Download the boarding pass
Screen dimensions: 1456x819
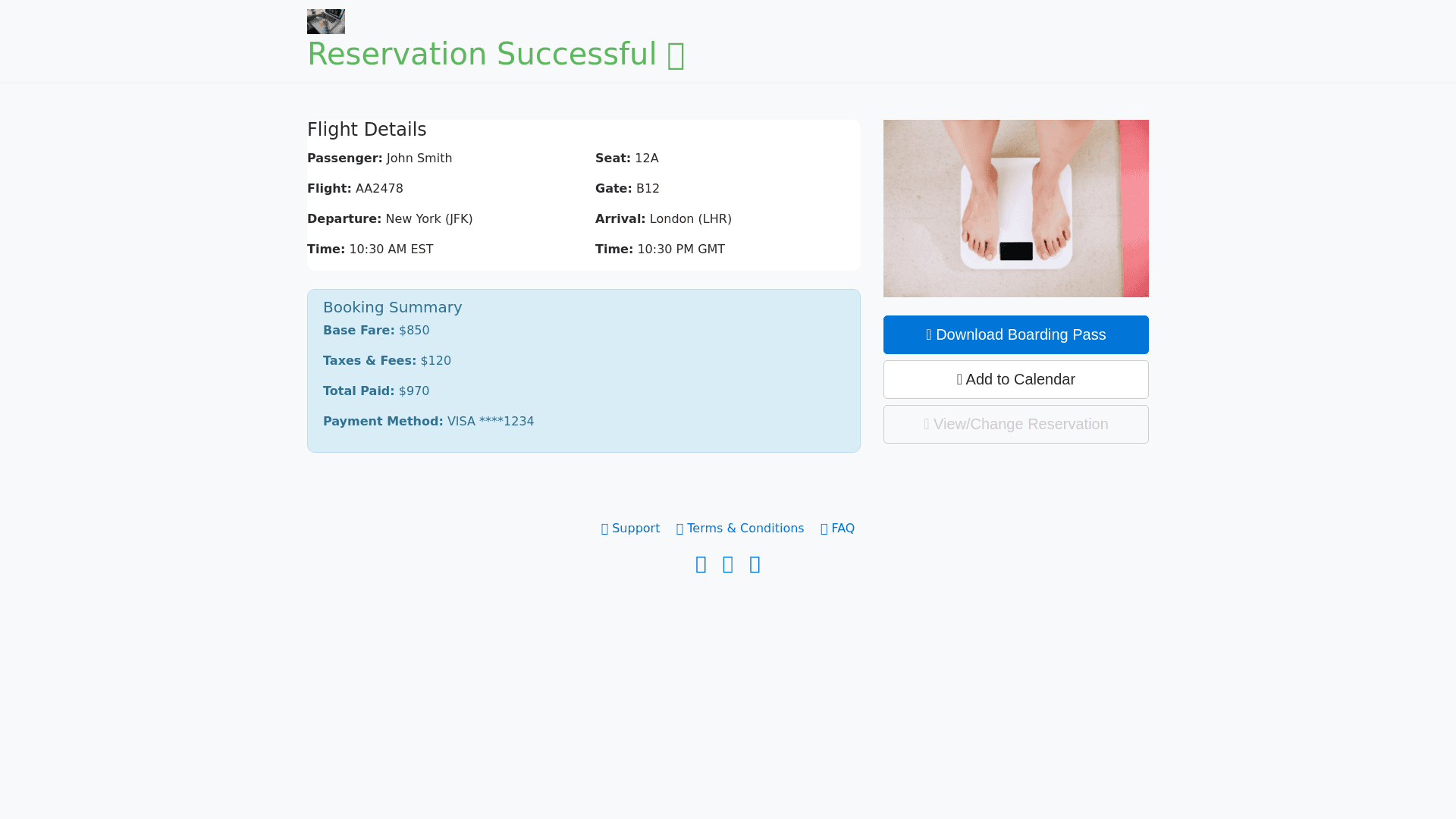(x=1015, y=334)
